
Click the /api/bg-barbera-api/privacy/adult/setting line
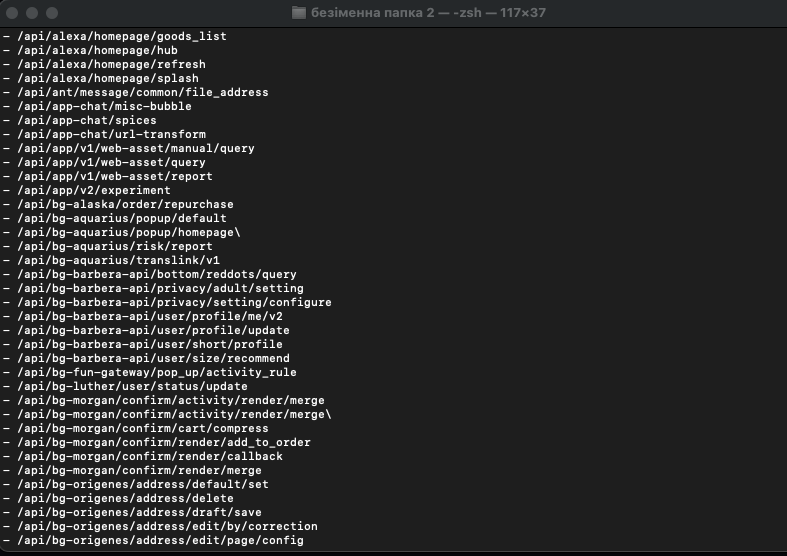pos(153,289)
